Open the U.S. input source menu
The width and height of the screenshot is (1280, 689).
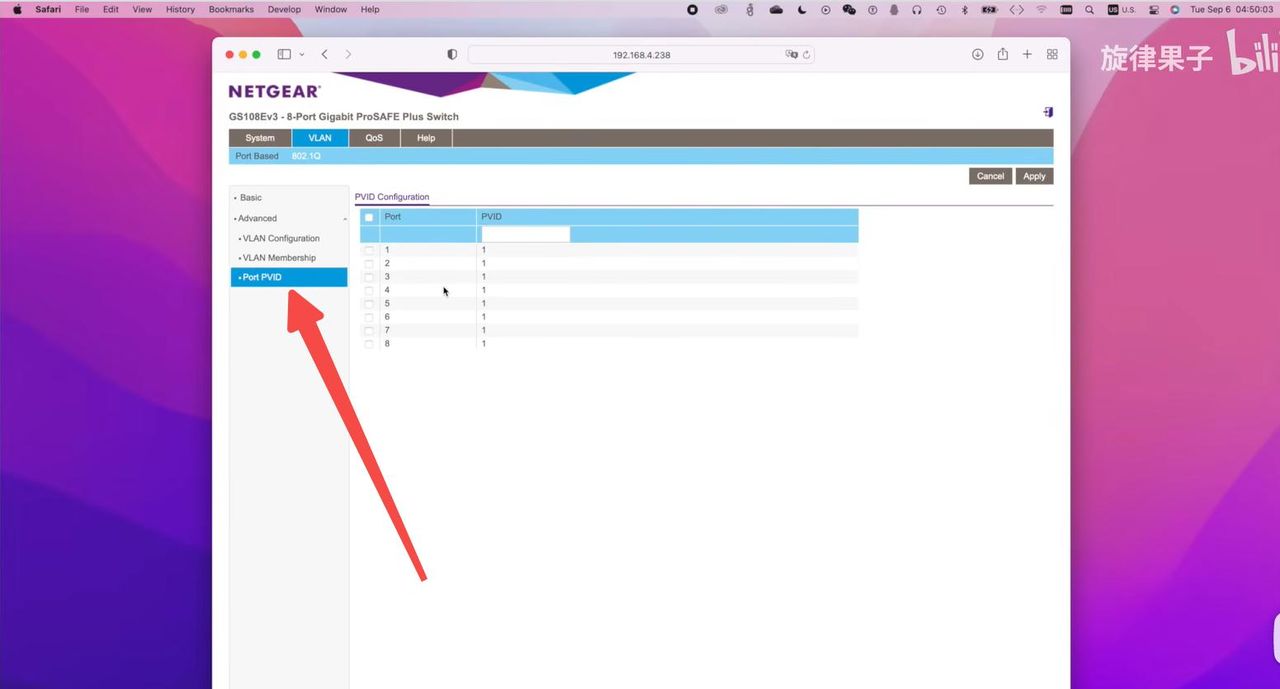tap(1121, 9)
